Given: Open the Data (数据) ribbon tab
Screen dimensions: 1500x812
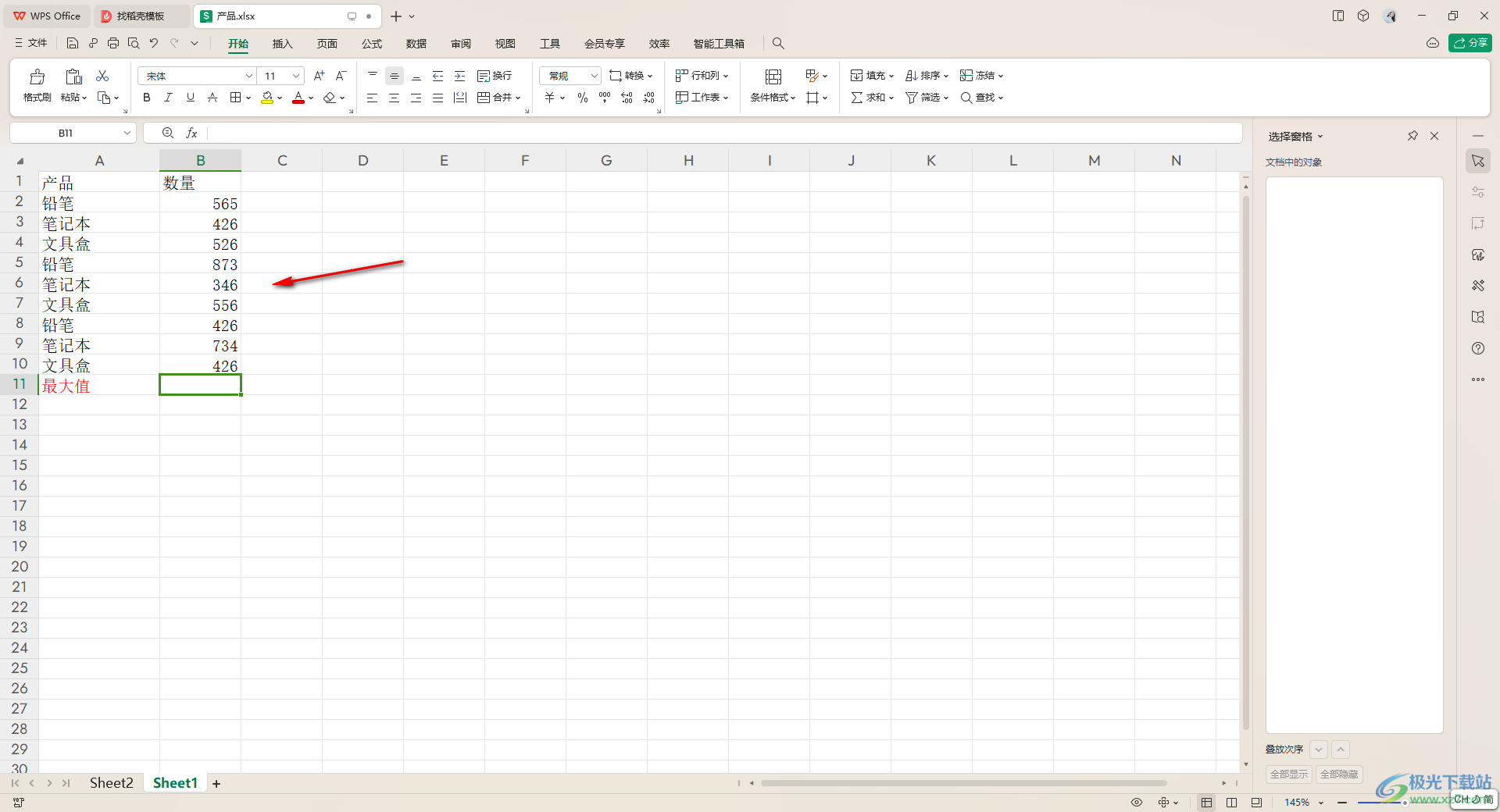Looking at the screenshot, I should tap(416, 44).
